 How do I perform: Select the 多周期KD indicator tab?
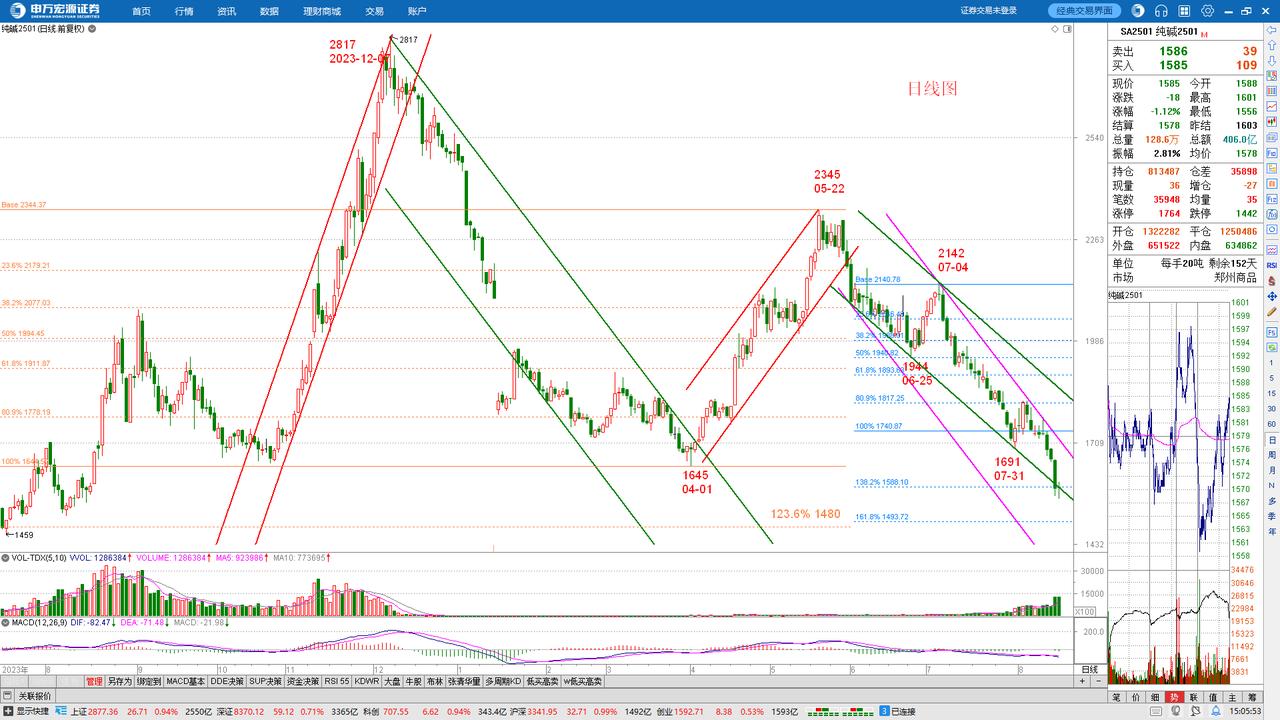click(x=504, y=681)
